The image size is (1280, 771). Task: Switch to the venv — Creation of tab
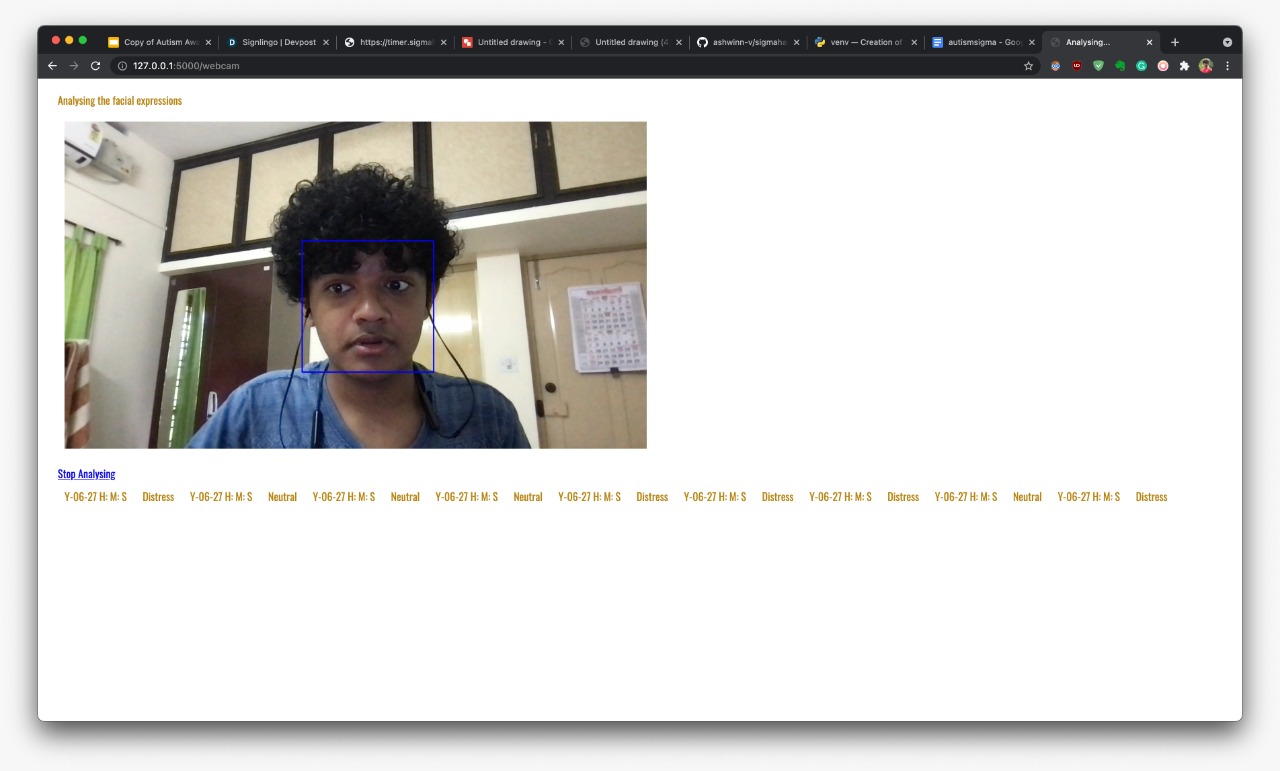[866, 42]
